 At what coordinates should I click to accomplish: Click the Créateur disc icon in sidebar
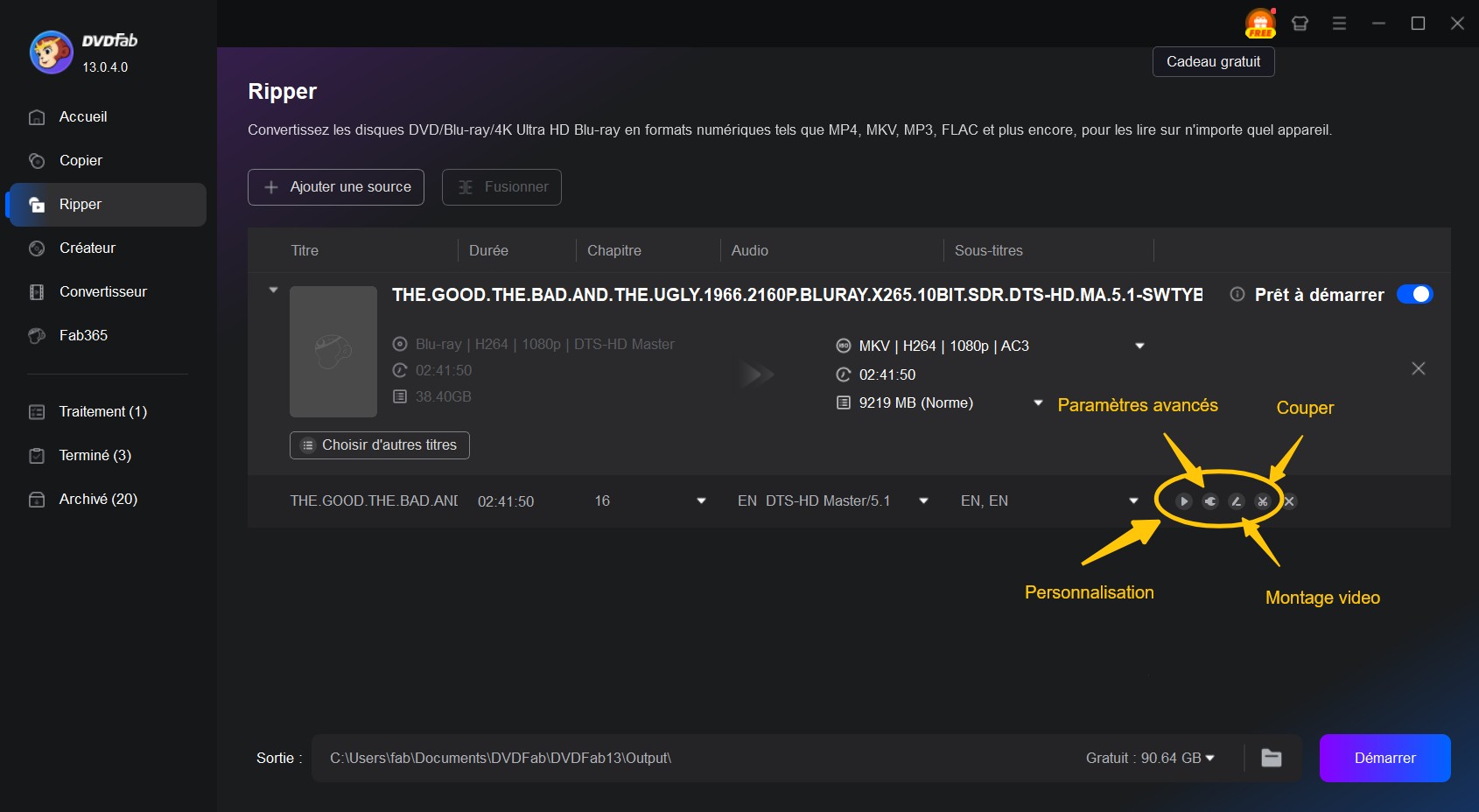point(37,248)
